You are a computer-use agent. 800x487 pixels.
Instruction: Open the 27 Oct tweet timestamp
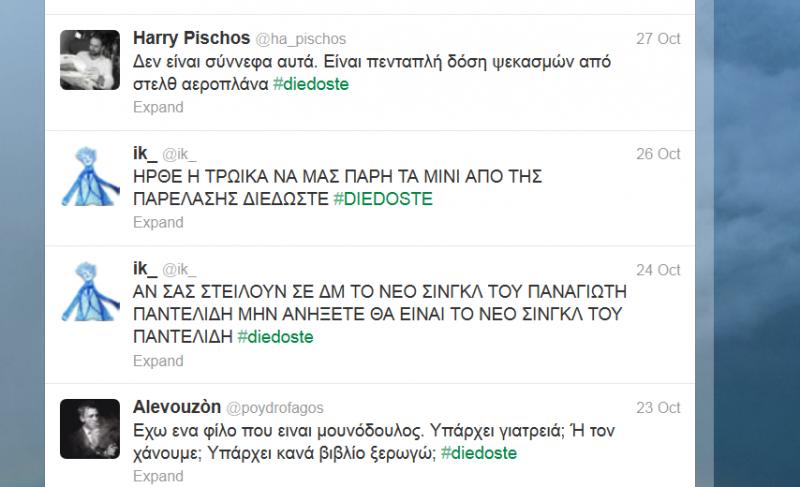tap(658, 39)
